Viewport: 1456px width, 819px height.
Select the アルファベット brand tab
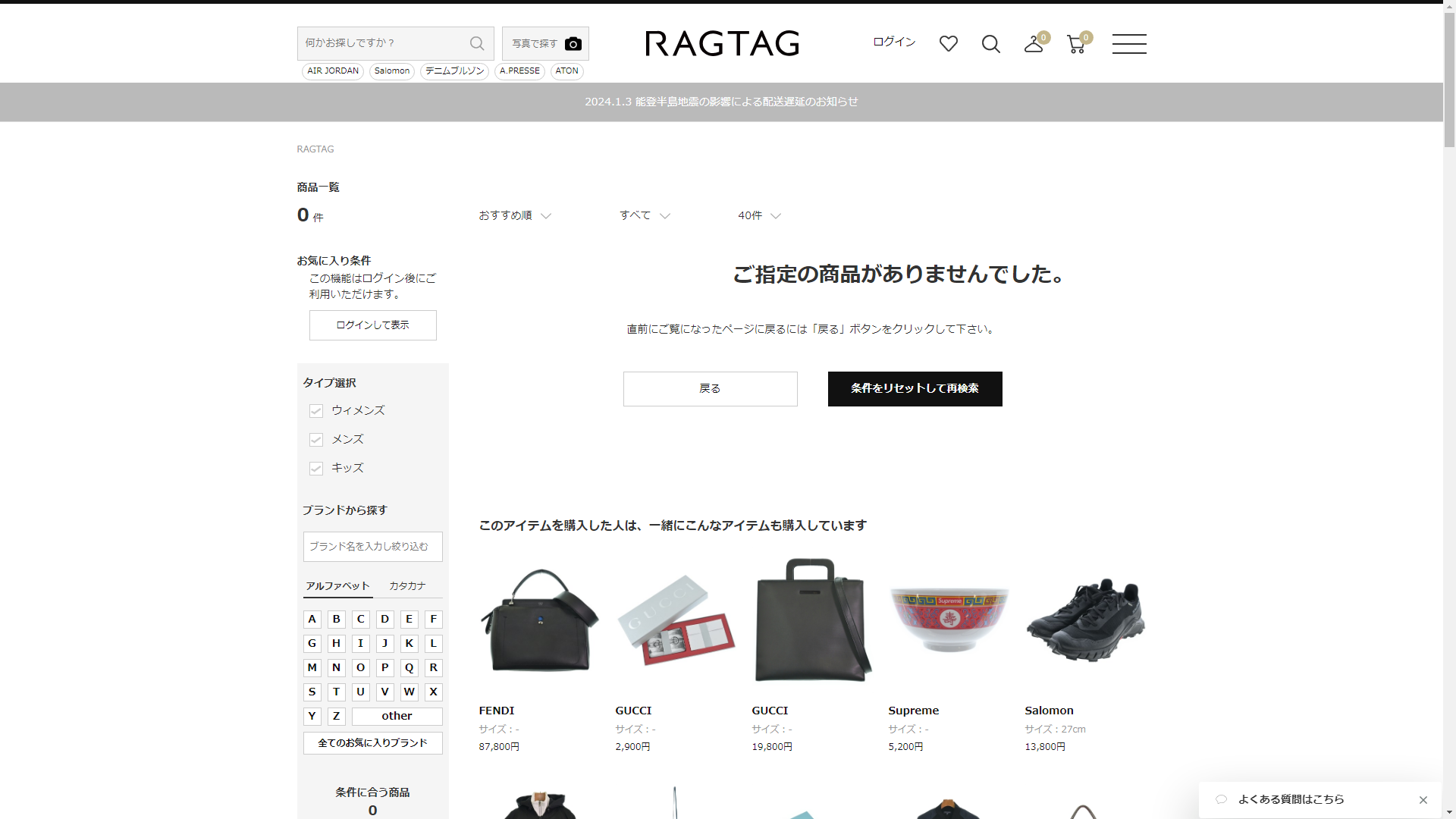pyautogui.click(x=337, y=586)
